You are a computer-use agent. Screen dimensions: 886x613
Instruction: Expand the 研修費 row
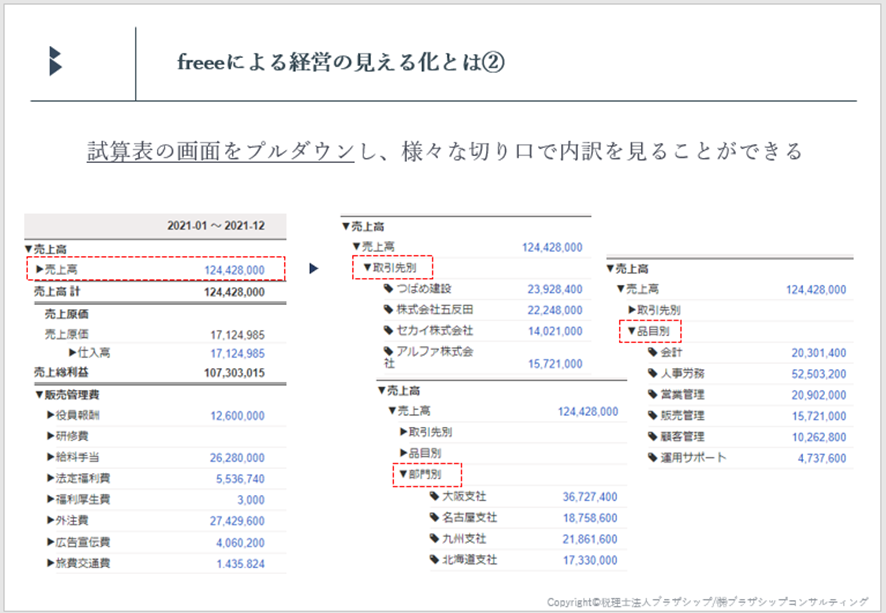pos(51,436)
